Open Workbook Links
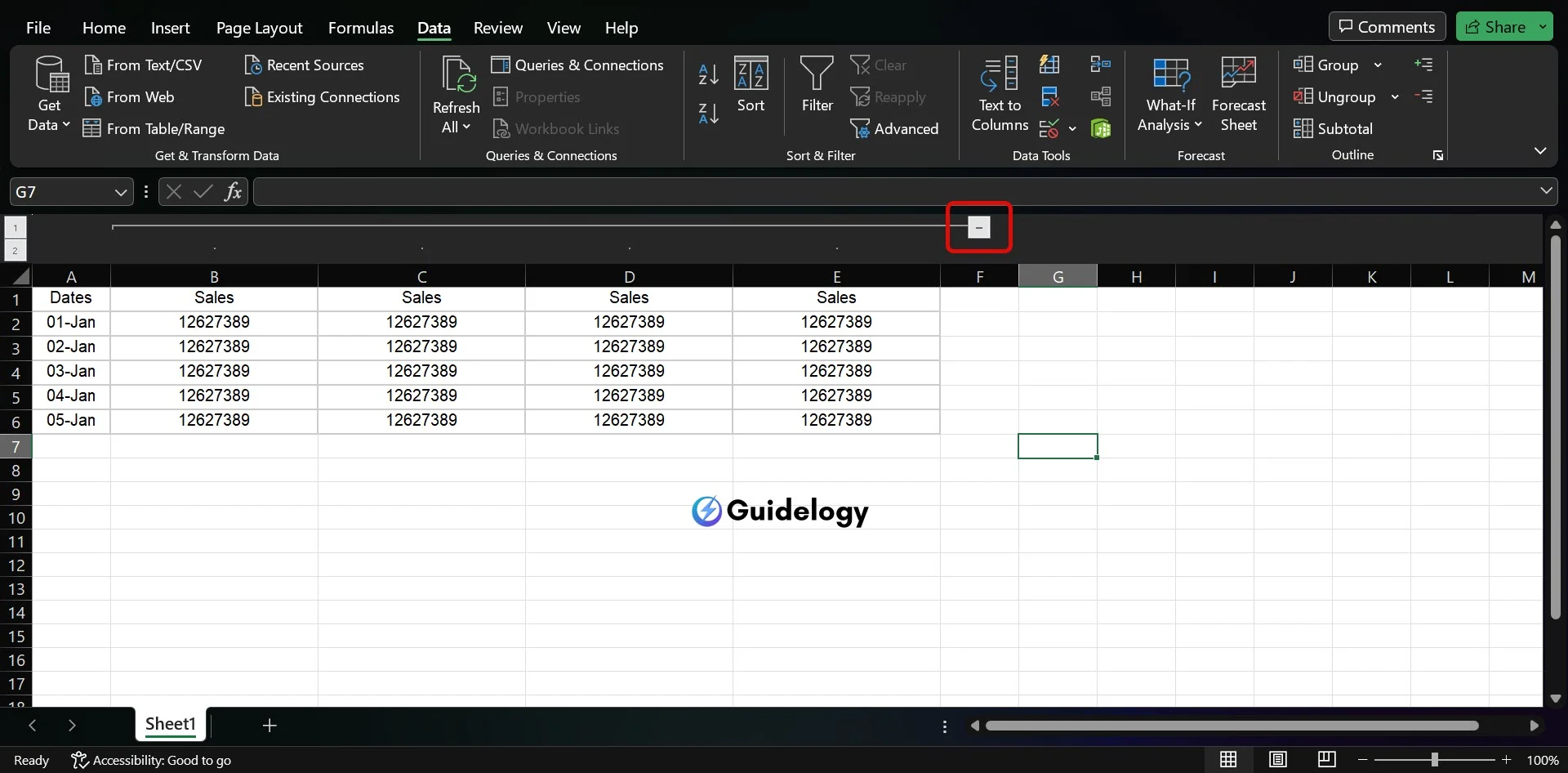 pos(556,128)
